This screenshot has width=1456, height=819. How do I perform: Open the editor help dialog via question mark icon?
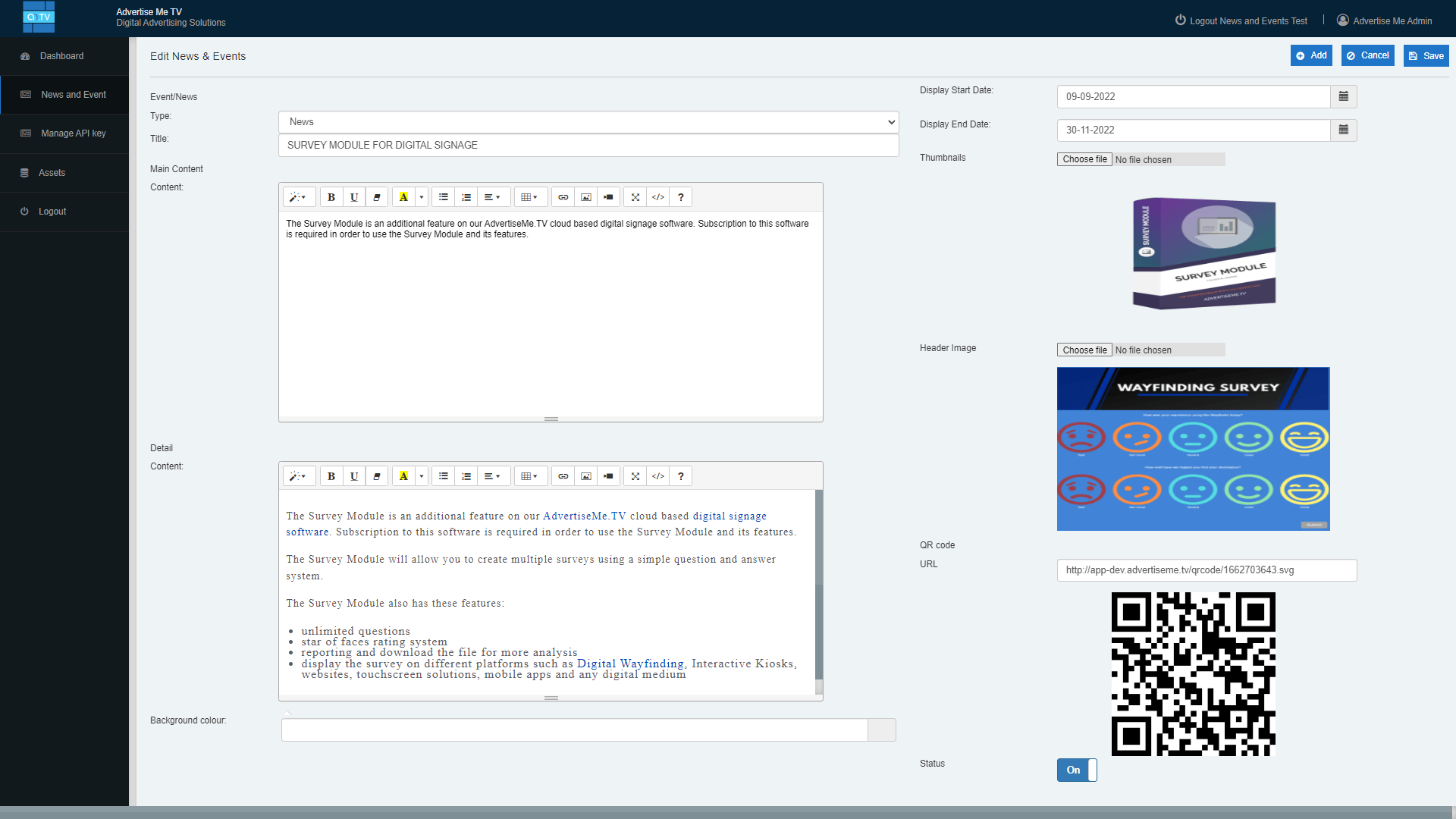680,196
